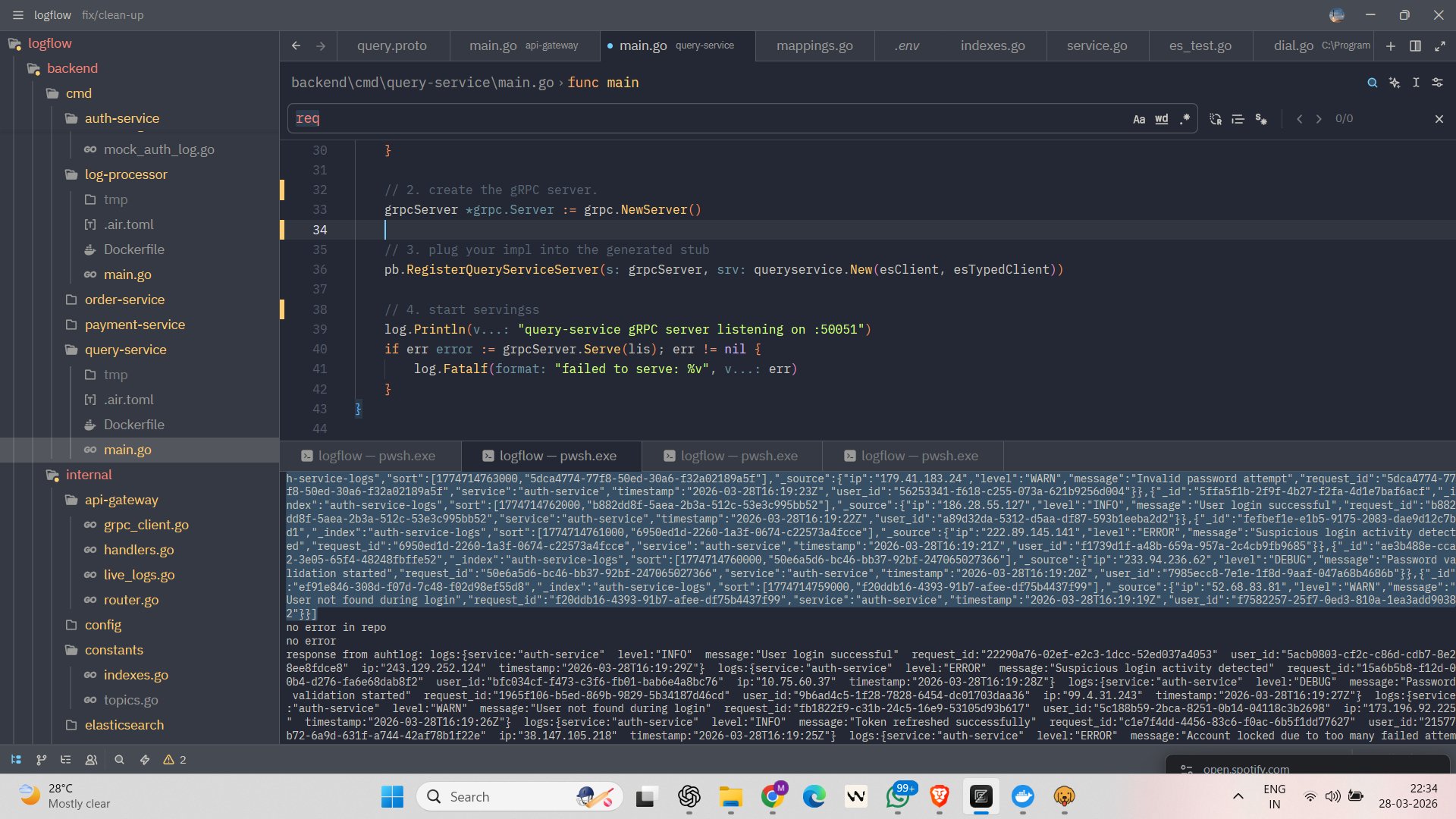Click the split editor pane icon
The height and width of the screenshot is (819, 1456).
(x=1415, y=46)
